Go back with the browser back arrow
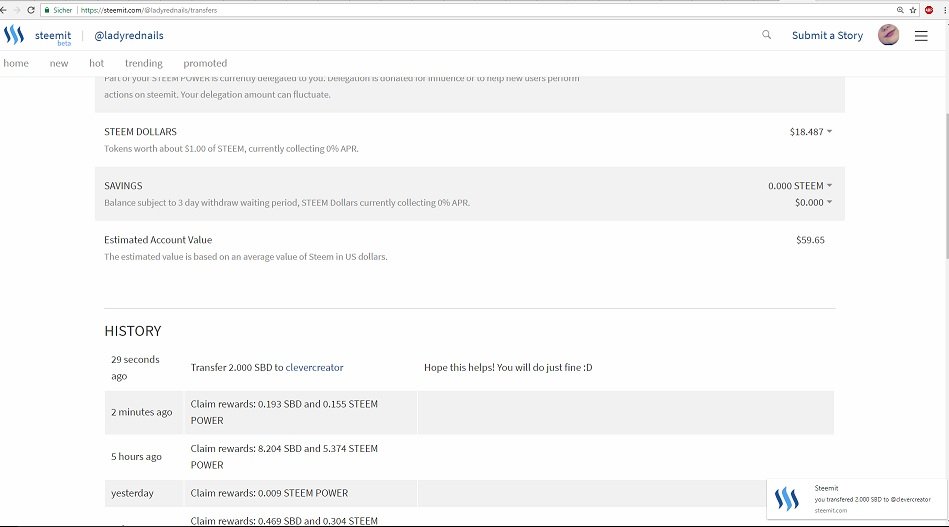 point(4,10)
